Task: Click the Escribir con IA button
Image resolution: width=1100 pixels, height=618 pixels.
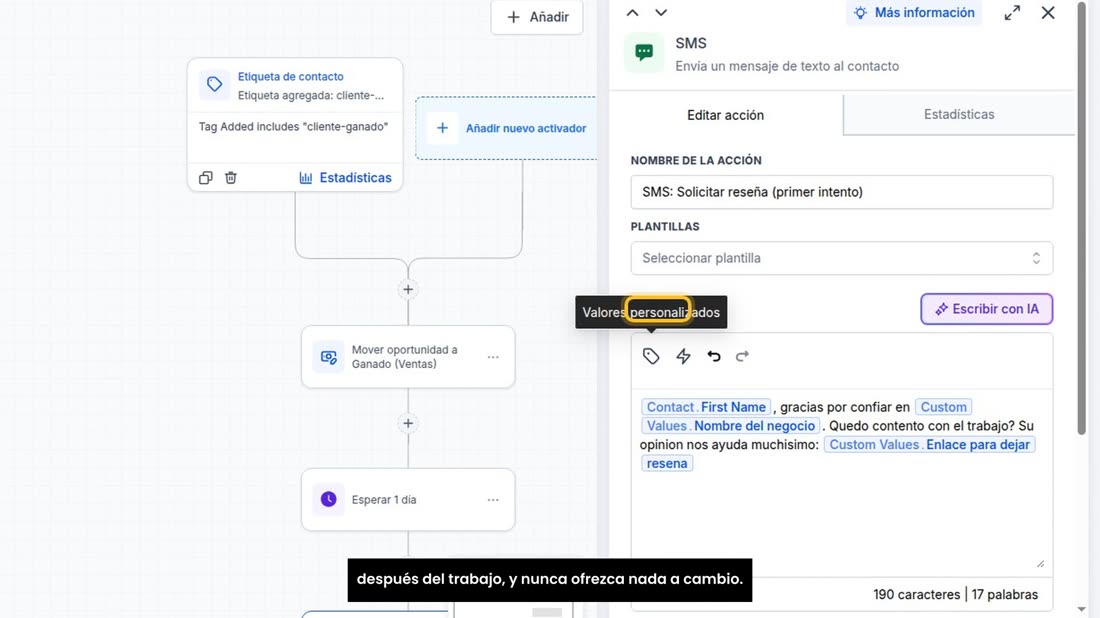Action: coord(986,309)
